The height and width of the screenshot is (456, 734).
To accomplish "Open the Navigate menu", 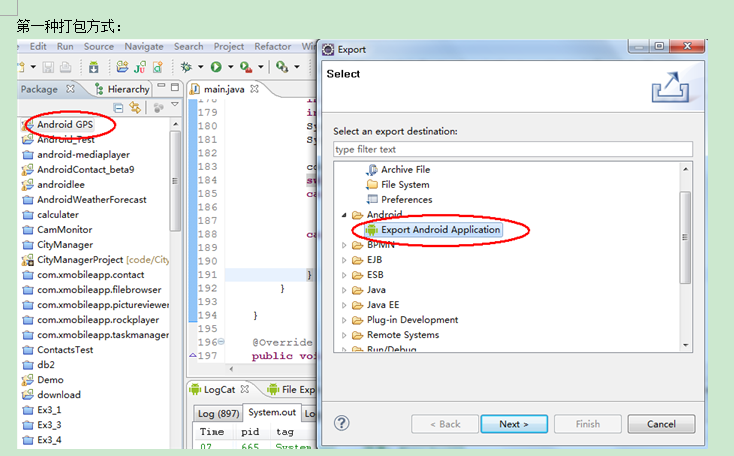I will point(144,46).
